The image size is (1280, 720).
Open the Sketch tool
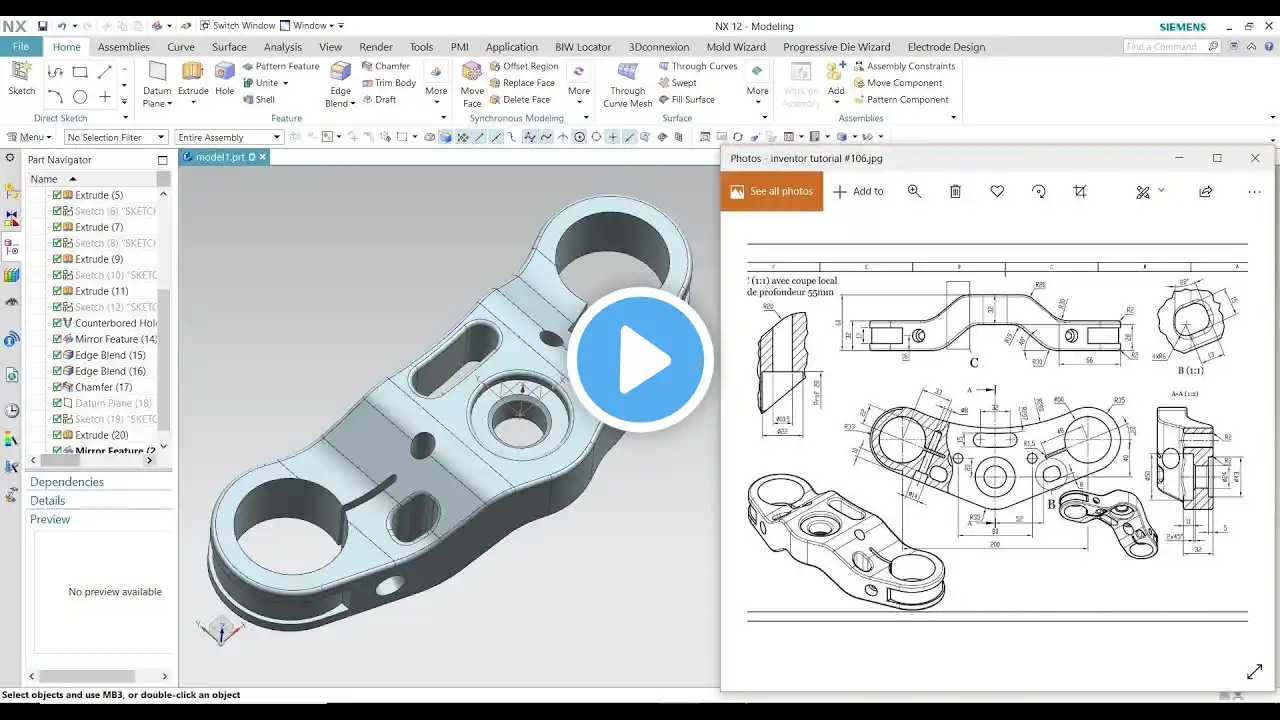click(22, 78)
